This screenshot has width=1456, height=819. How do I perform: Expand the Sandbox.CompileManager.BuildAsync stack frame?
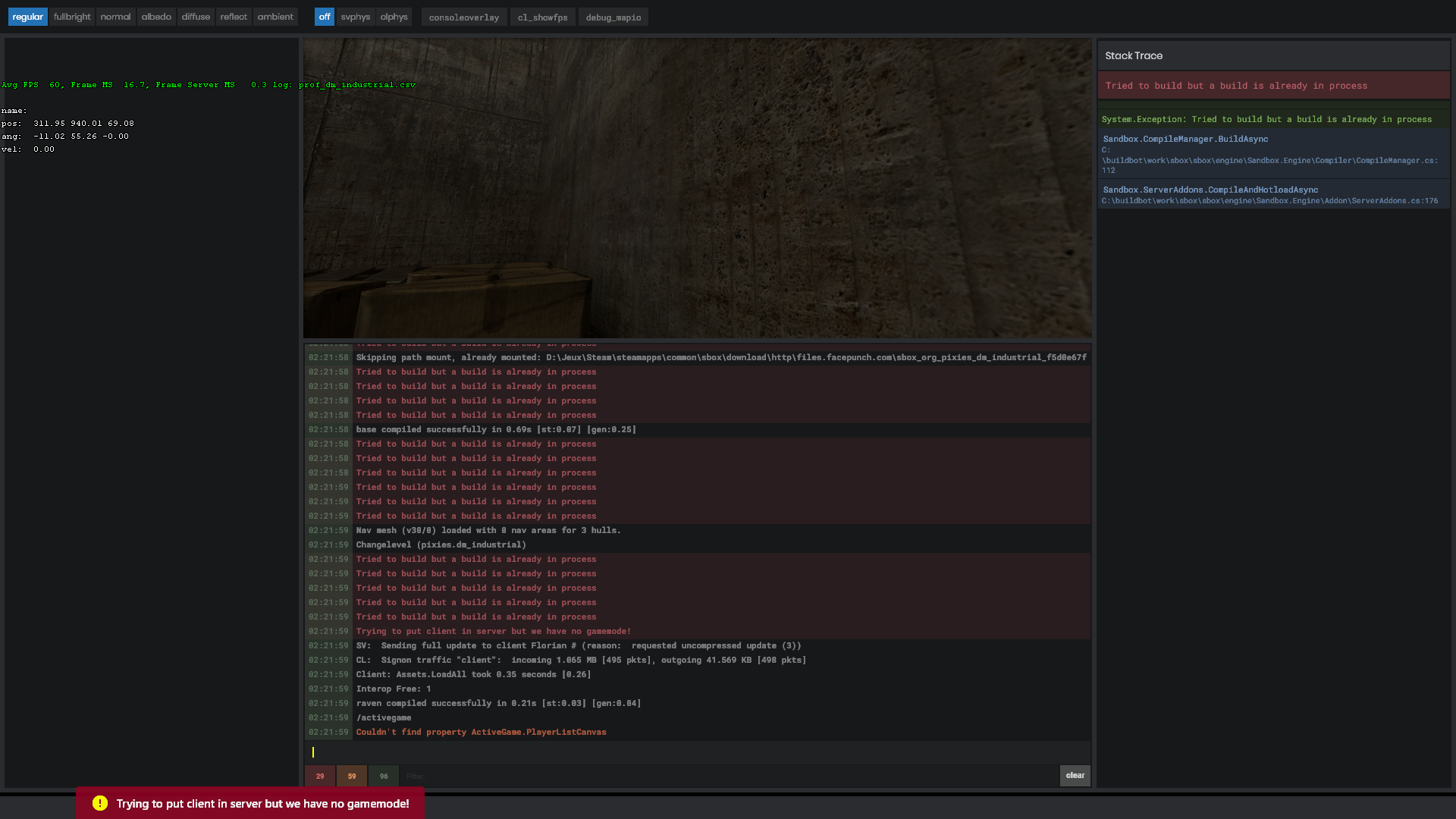(1274, 154)
